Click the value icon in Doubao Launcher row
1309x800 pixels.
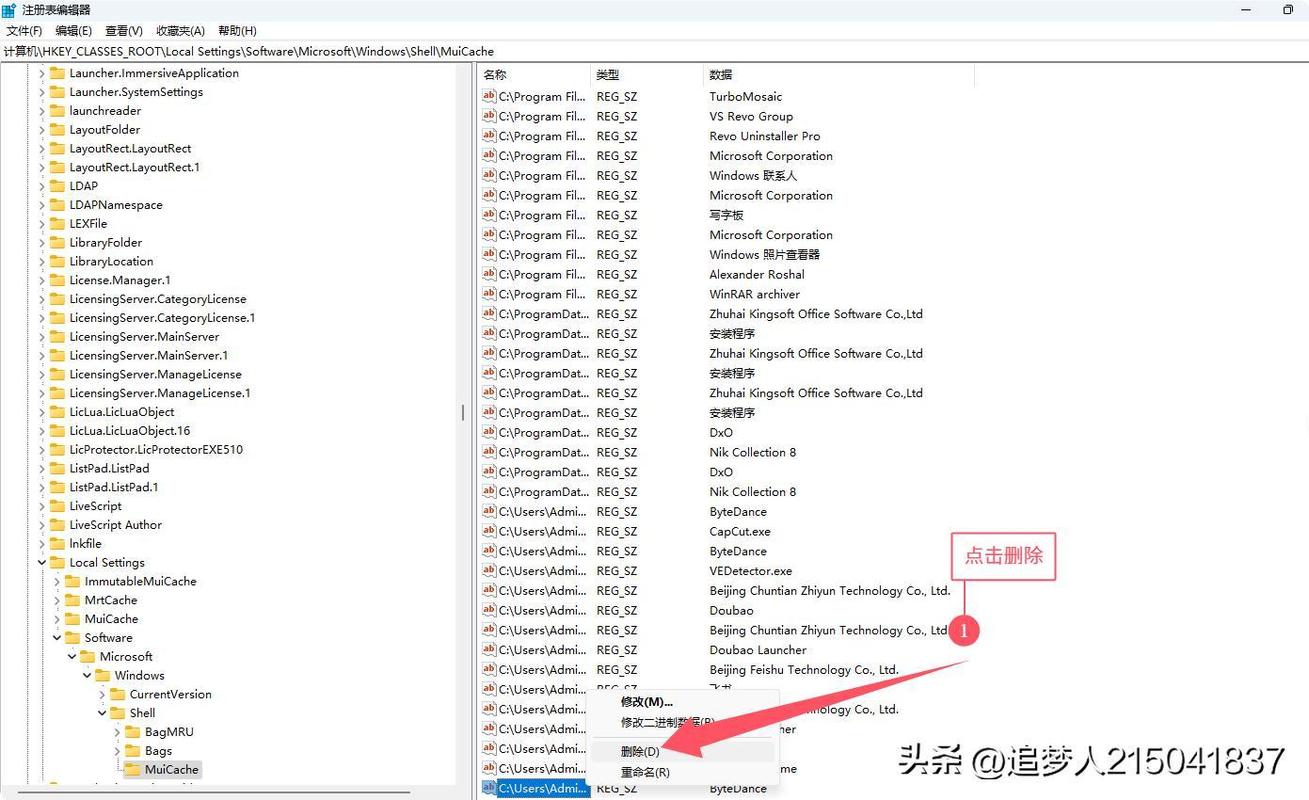[489, 650]
